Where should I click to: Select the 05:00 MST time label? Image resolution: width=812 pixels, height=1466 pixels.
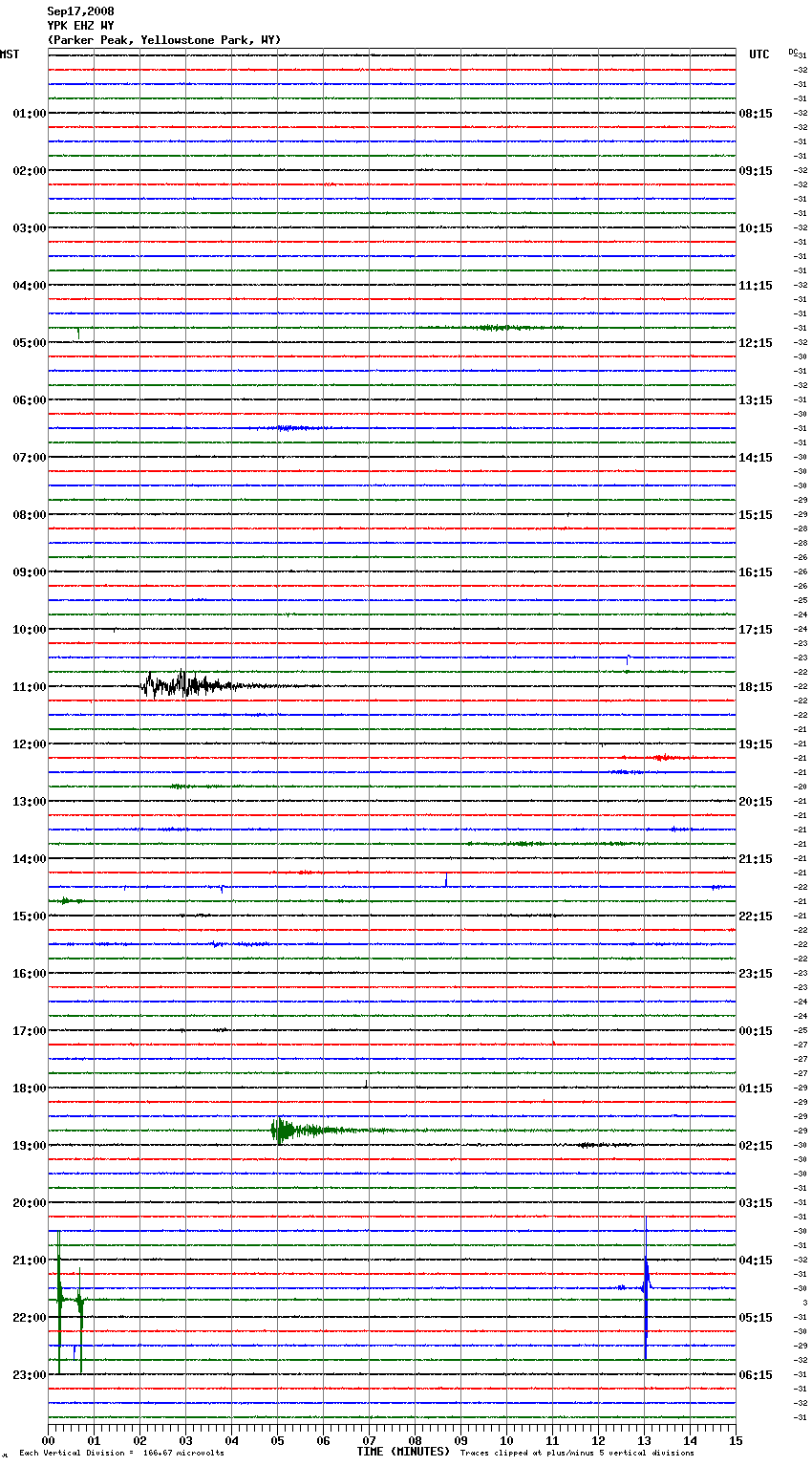(x=30, y=343)
